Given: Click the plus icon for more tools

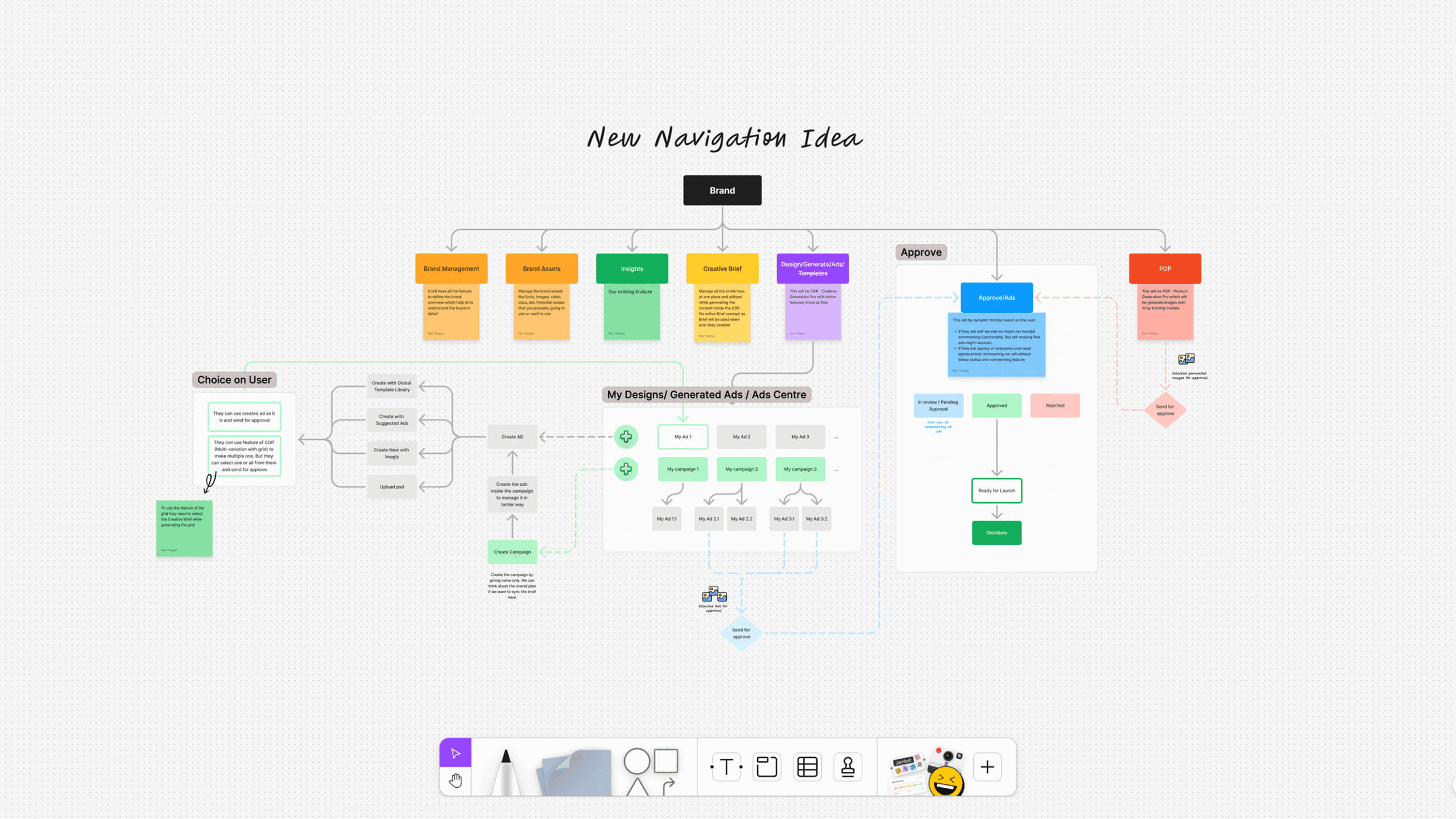Looking at the screenshot, I should tap(987, 766).
